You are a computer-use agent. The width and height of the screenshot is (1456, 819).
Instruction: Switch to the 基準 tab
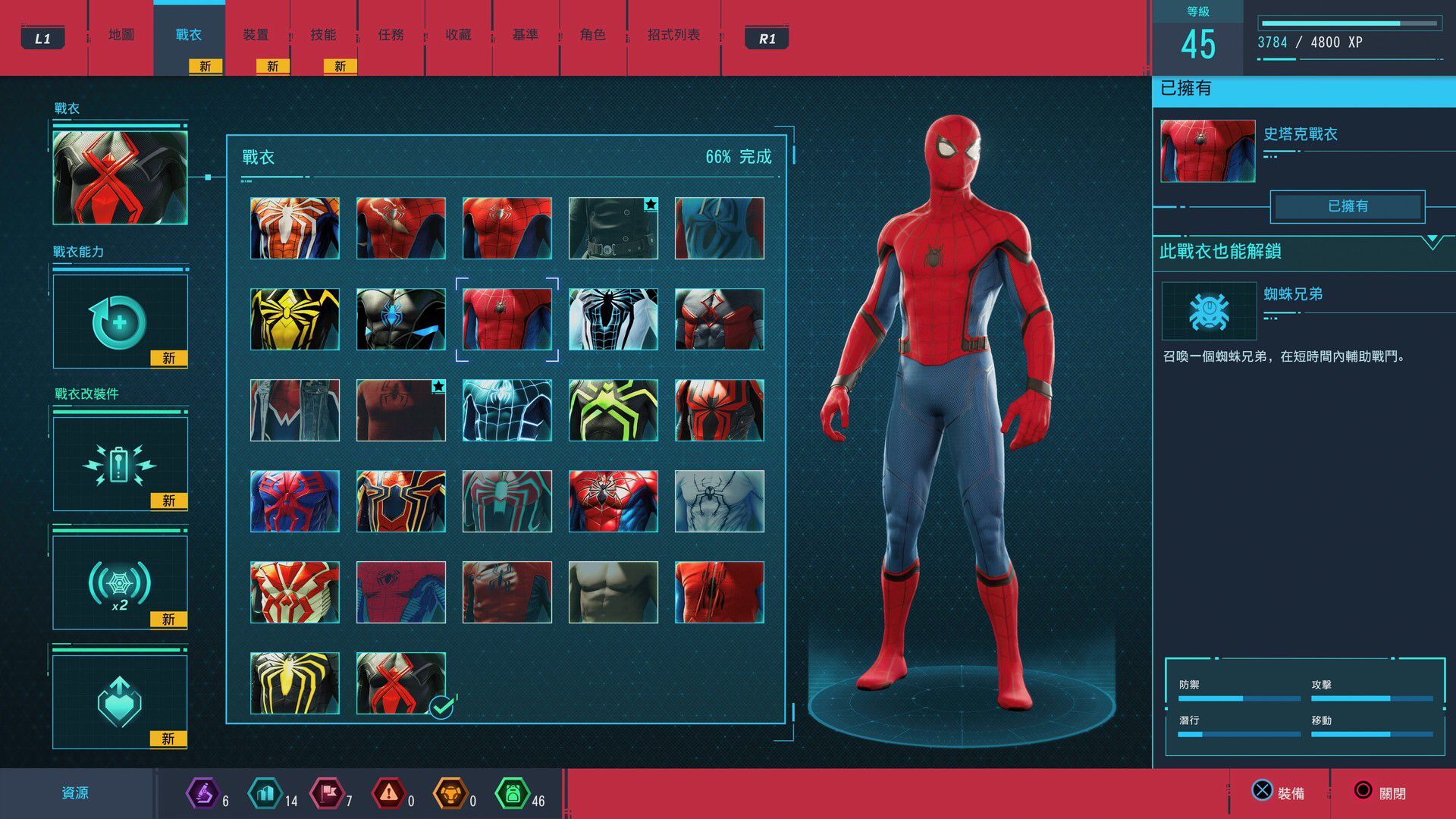[526, 35]
